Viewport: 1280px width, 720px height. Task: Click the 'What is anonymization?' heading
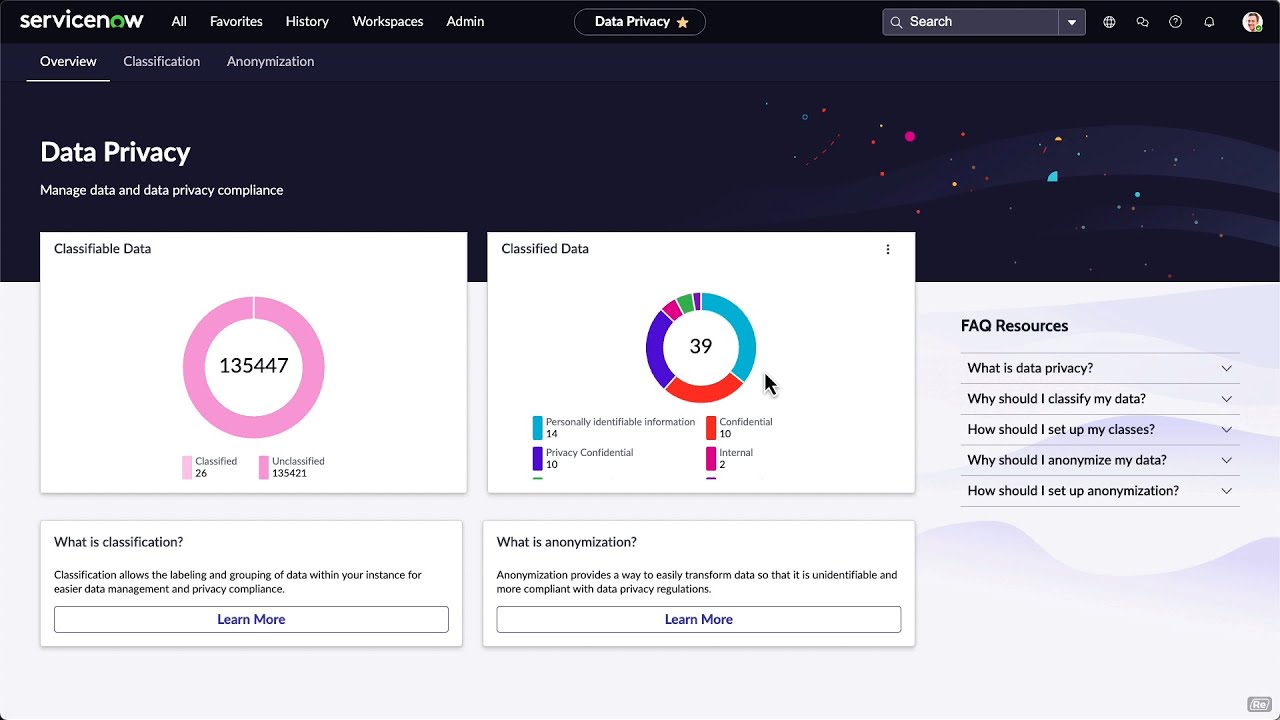tap(567, 542)
